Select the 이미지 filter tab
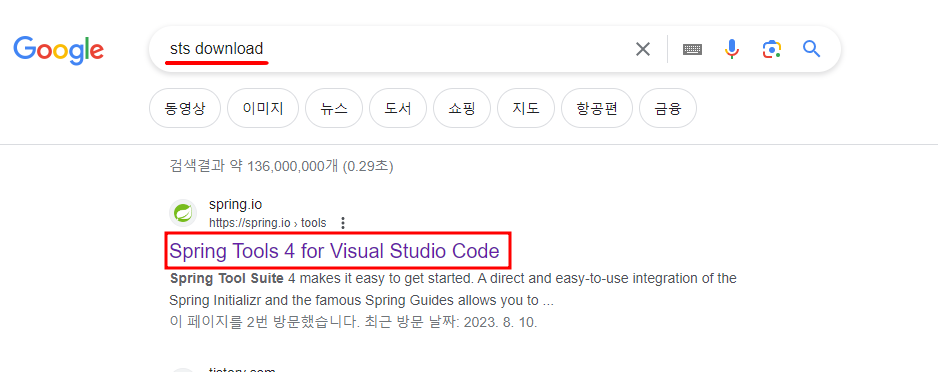The image size is (938, 372). coord(263,108)
